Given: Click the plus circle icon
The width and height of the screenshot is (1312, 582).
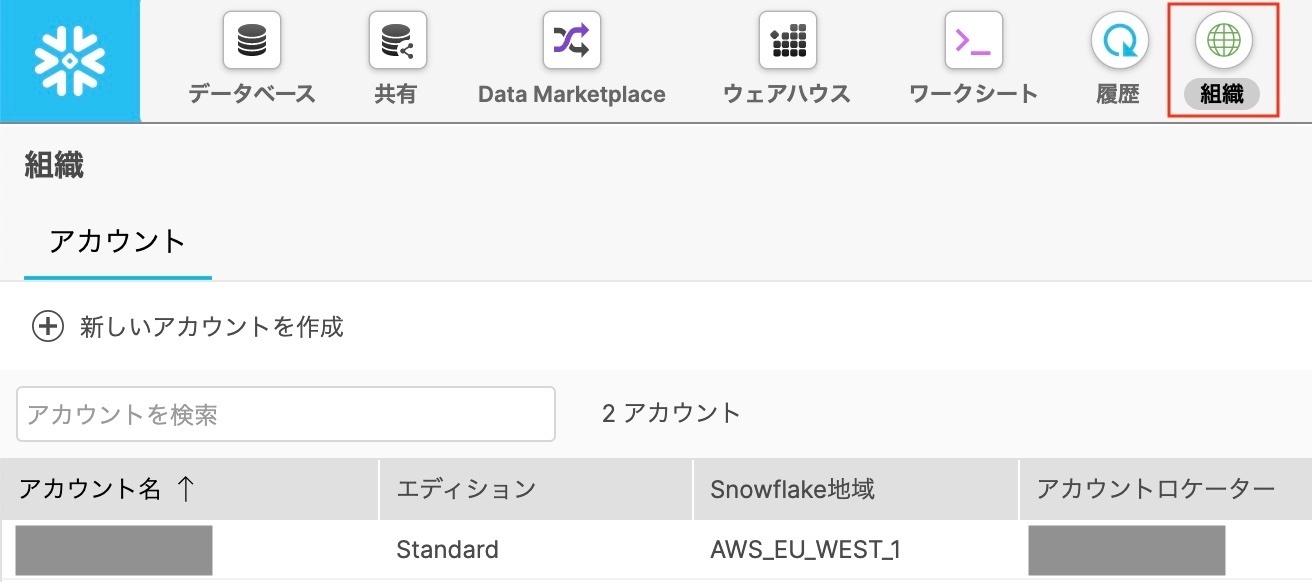Looking at the screenshot, I should 48,327.
